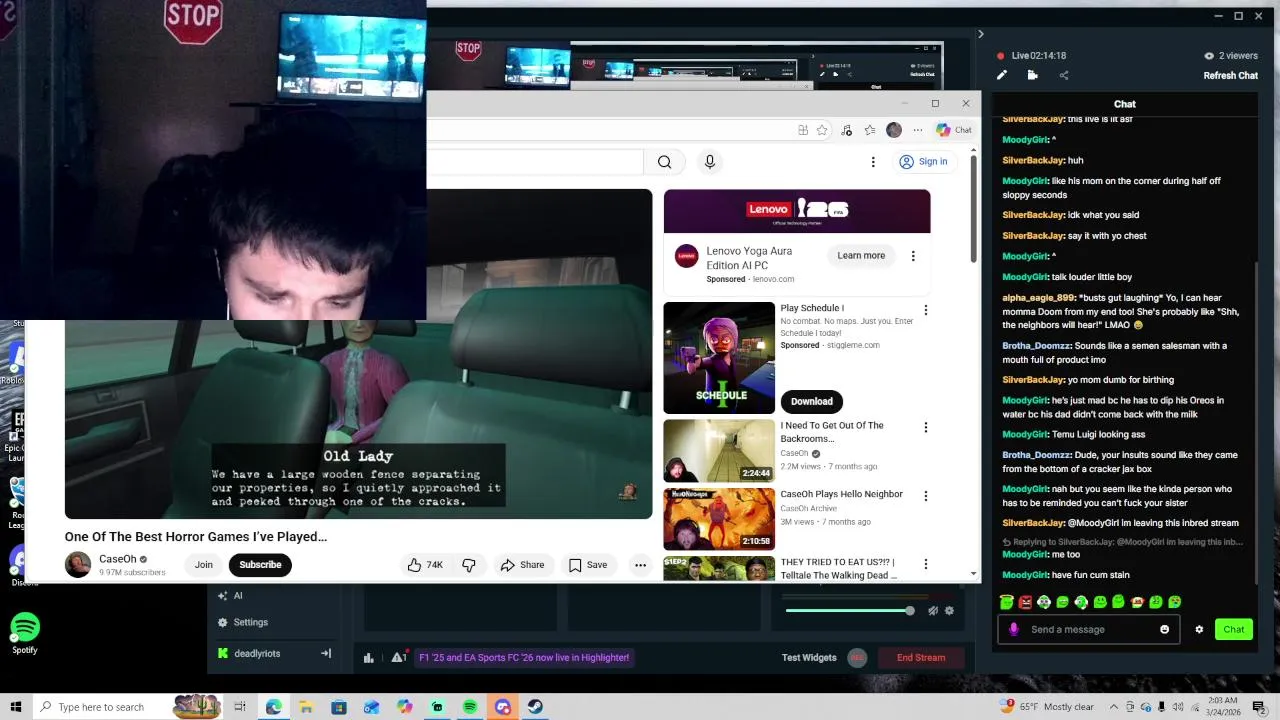Open the CaseOh channel avatar
Viewport: 1280px width, 720px height.
click(x=78, y=565)
